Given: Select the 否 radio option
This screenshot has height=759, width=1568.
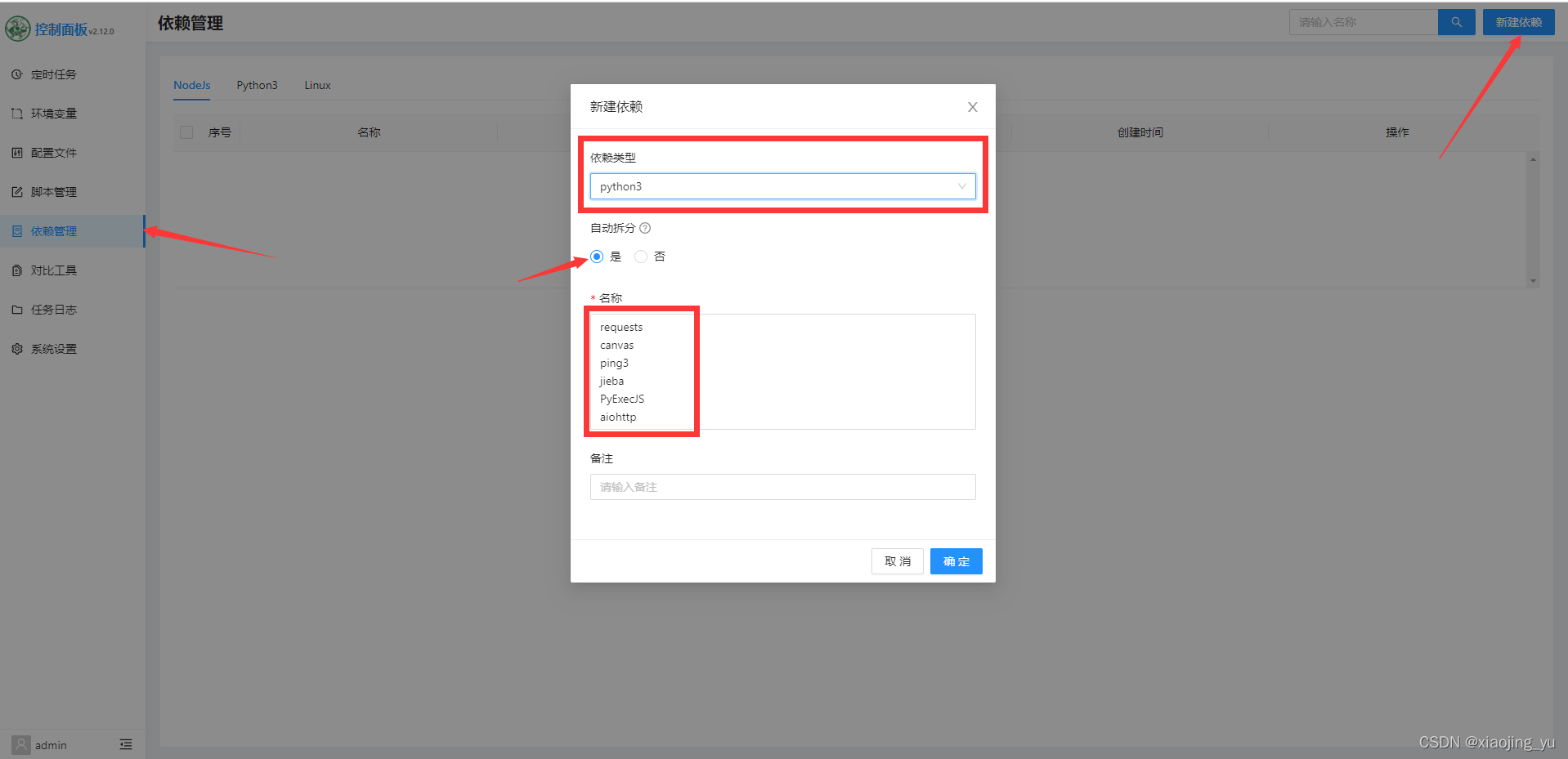Looking at the screenshot, I should tap(641, 257).
